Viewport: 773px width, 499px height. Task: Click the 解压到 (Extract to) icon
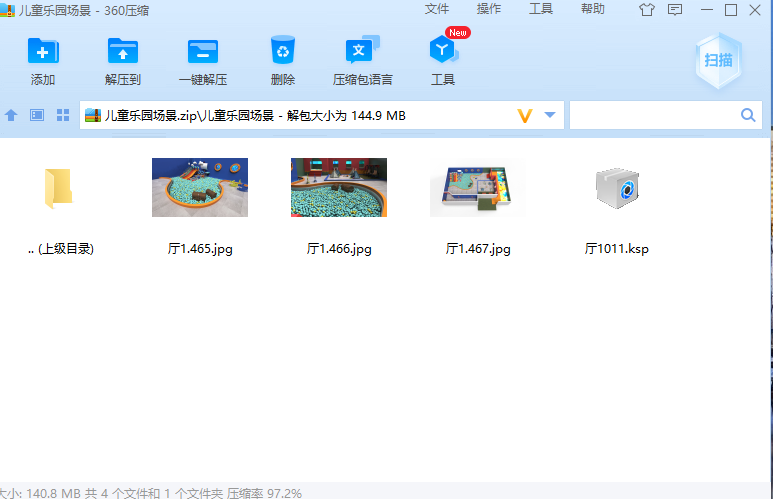click(123, 50)
